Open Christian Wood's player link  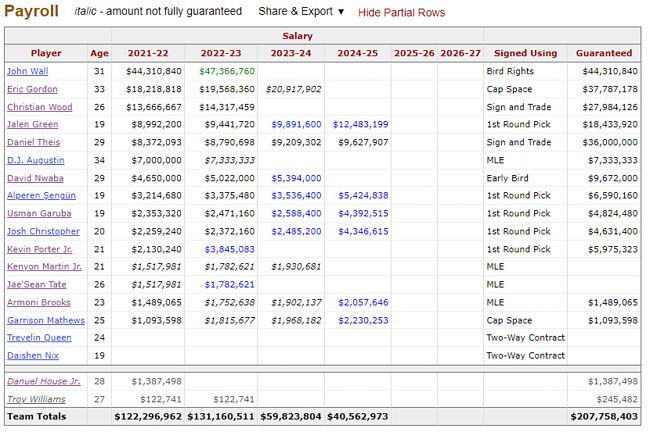38,107
